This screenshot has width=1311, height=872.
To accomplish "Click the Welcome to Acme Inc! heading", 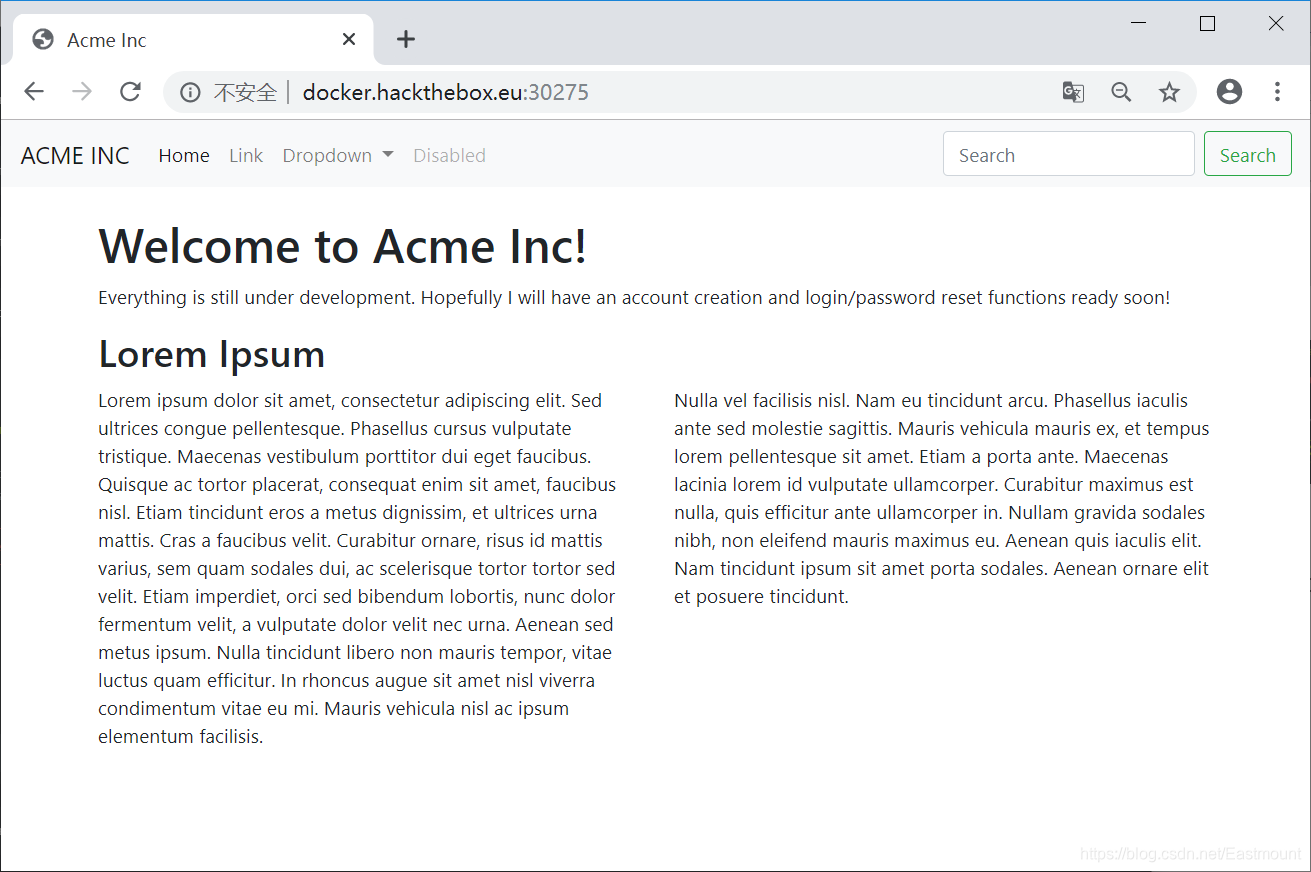I will tap(343, 246).
